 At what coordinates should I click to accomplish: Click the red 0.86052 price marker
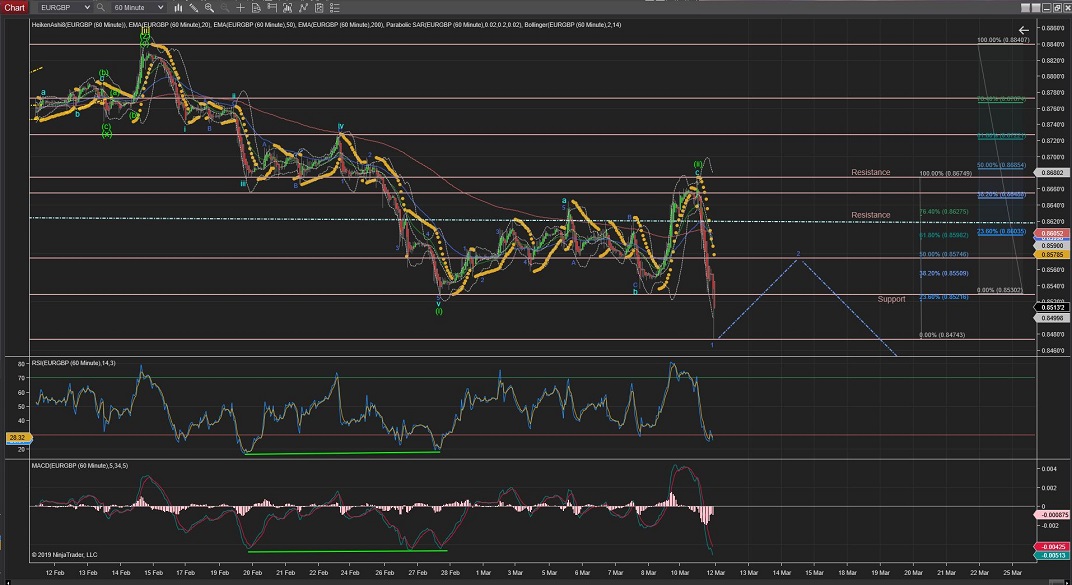1051,234
